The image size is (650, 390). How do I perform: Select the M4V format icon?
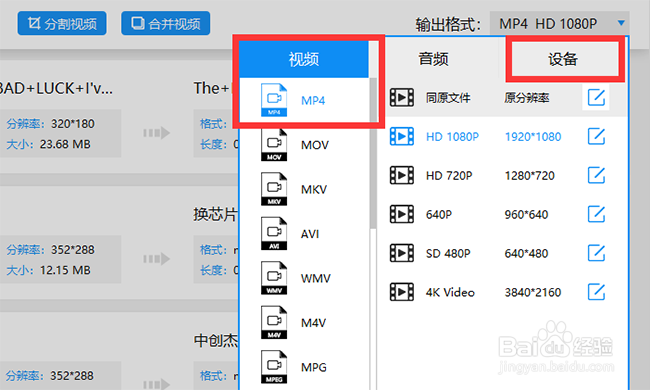tap(274, 322)
